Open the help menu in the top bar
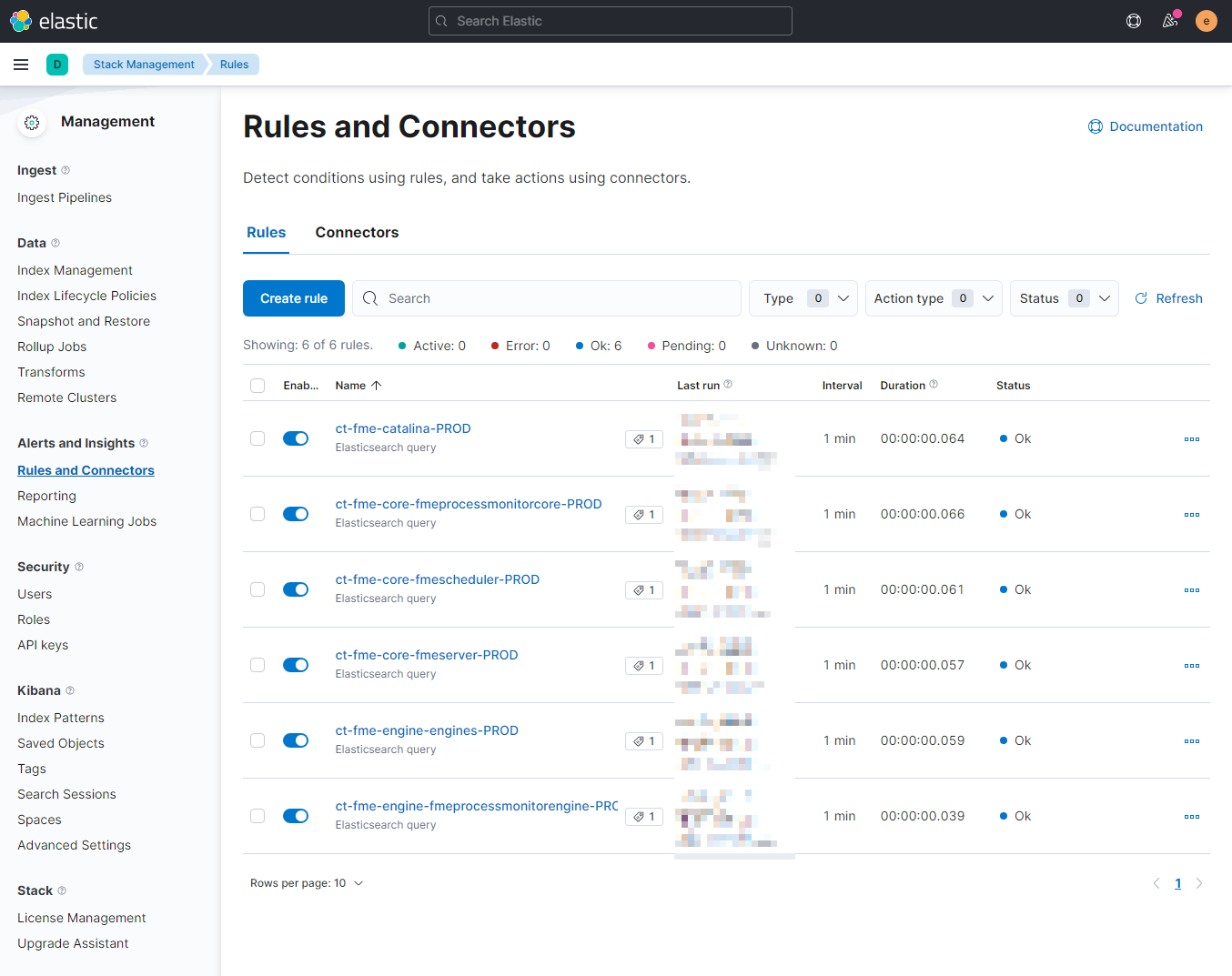The width and height of the screenshot is (1232, 976). [x=1133, y=20]
